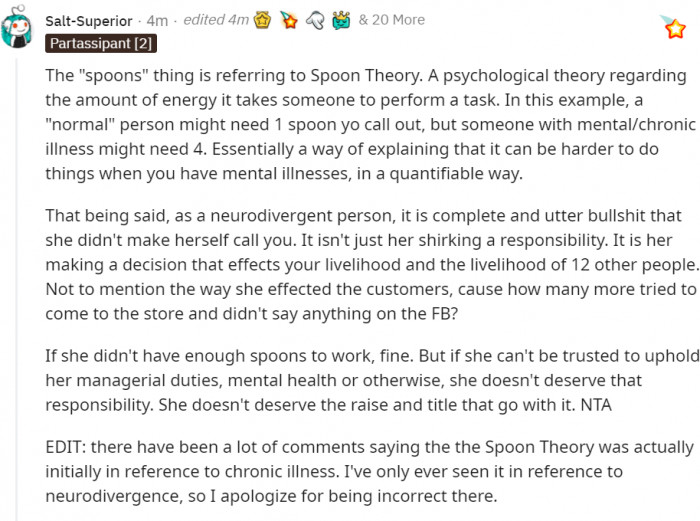Click the teal crowned face award icon
The height and width of the screenshot is (521, 700).
click(339, 20)
